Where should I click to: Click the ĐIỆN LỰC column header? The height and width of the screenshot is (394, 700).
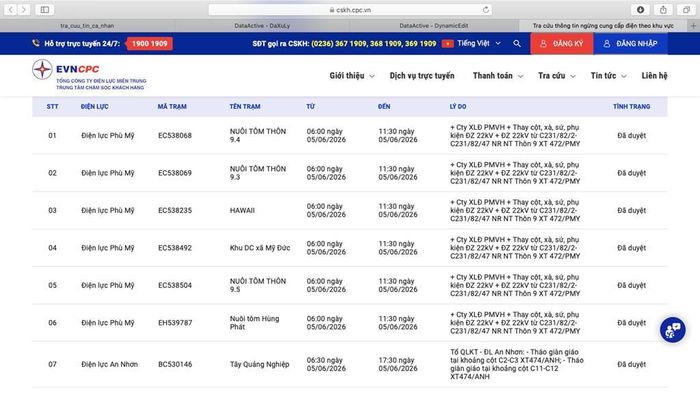(94, 107)
